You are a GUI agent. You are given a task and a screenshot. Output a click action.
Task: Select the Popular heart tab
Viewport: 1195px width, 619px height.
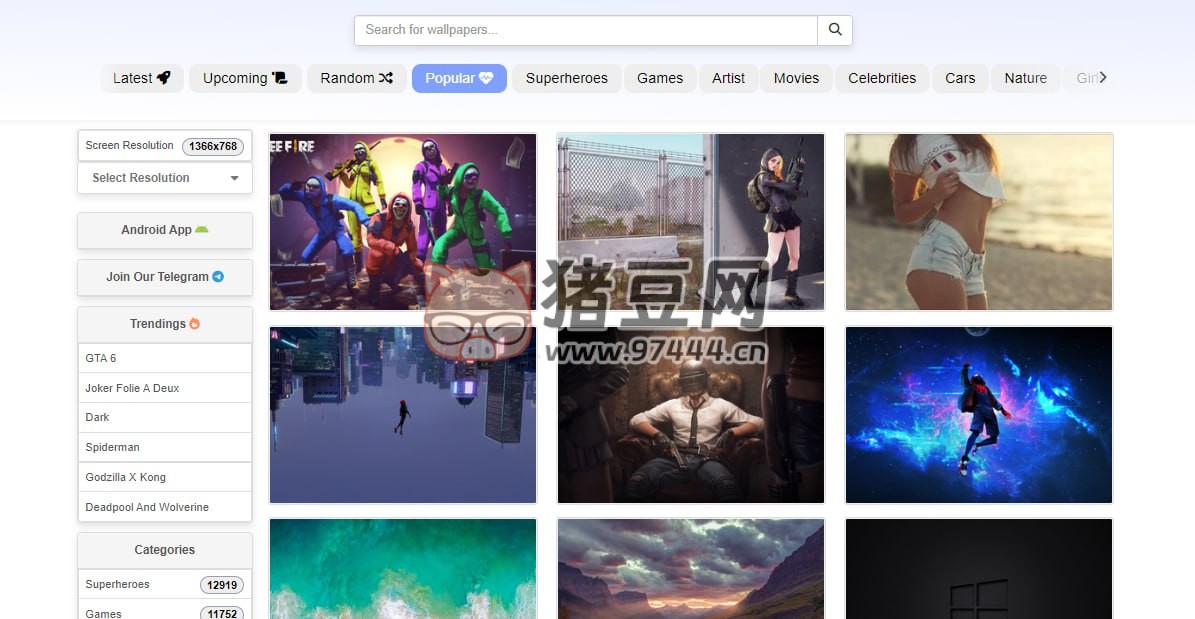(x=459, y=78)
